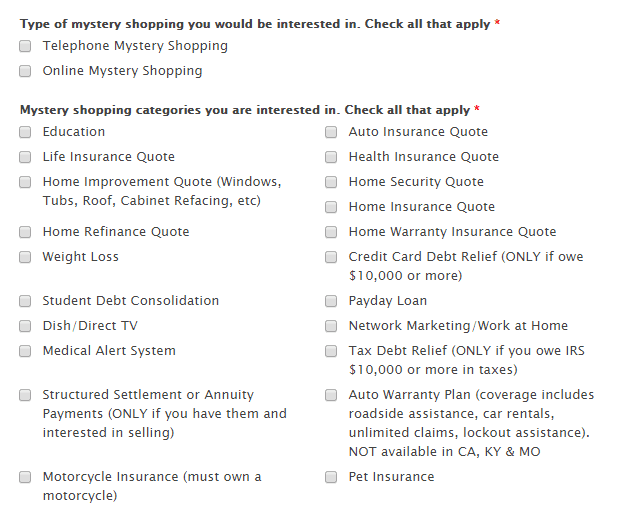Screen dimensions: 628x505
Task: Check the Credit Card Debt Relief option
Action: (x=331, y=257)
